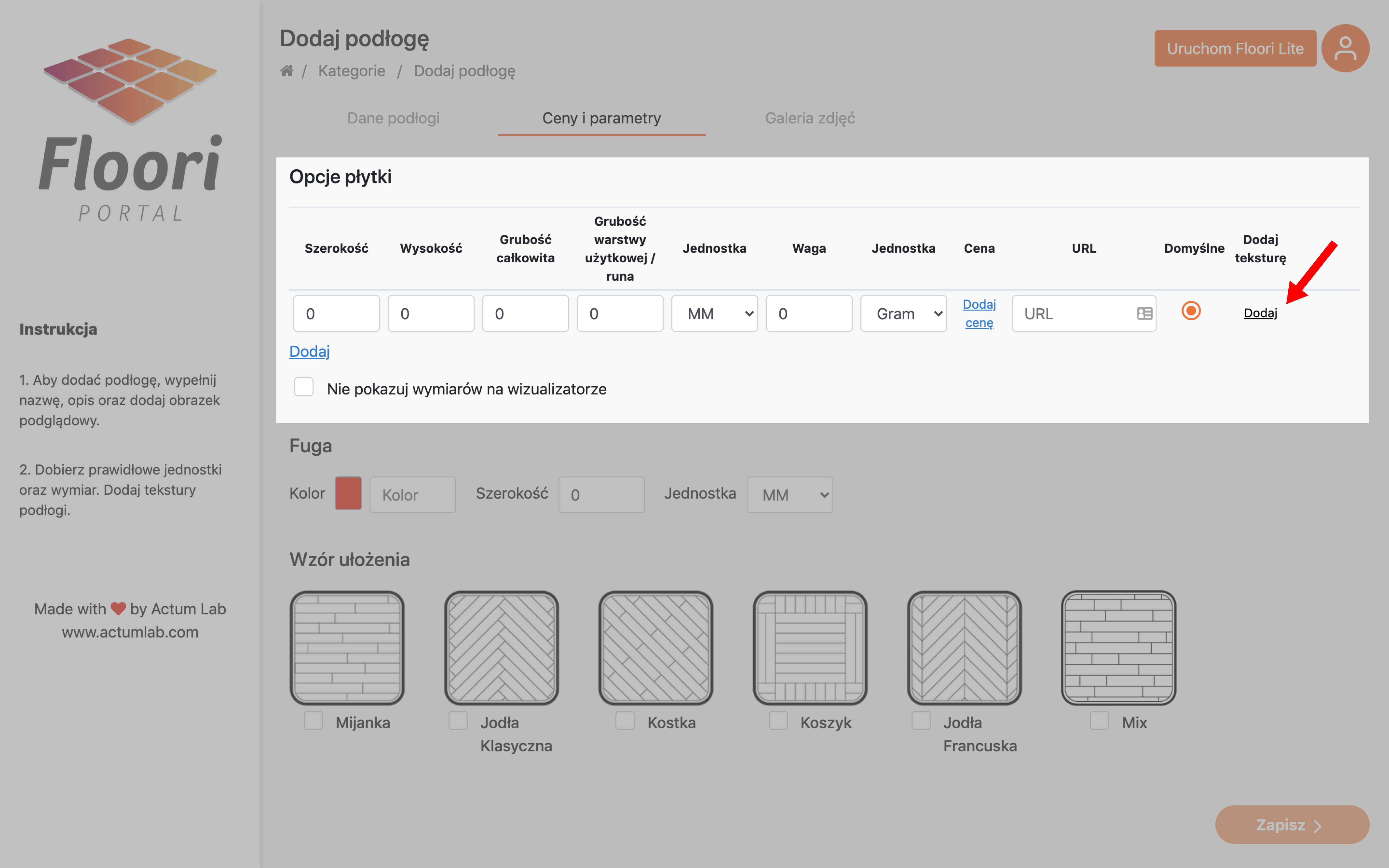Click Uruchom Floori Lite button
Viewport: 1389px width, 868px height.
click(1235, 48)
